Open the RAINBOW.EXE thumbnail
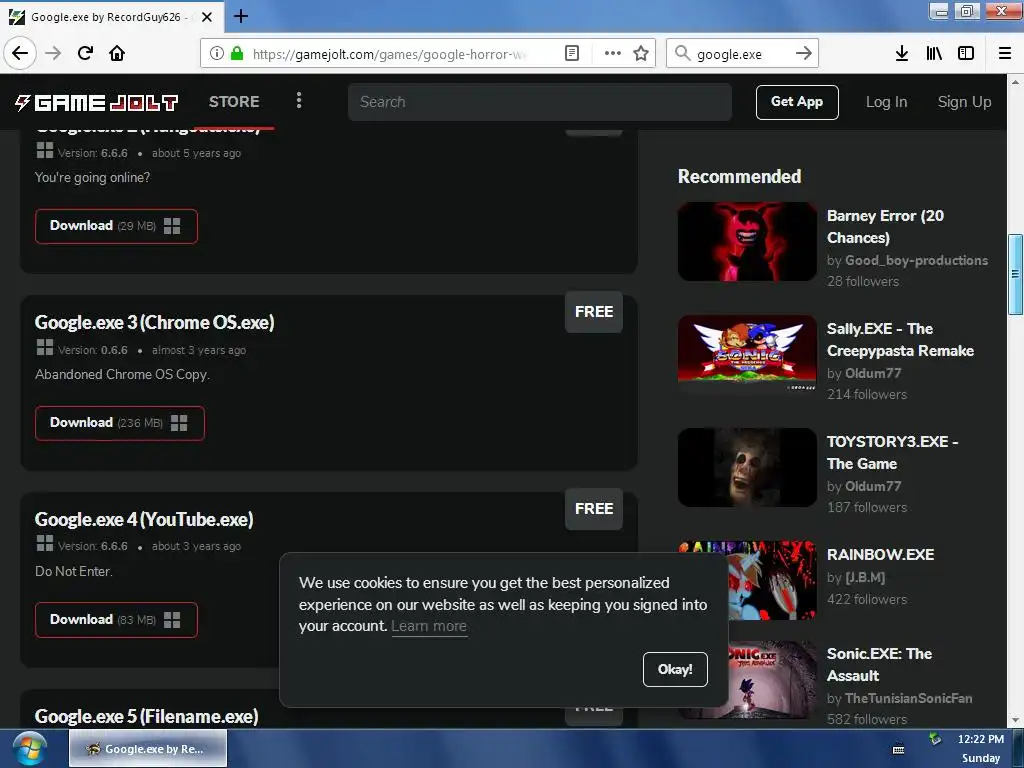1024x768 pixels. (x=773, y=581)
